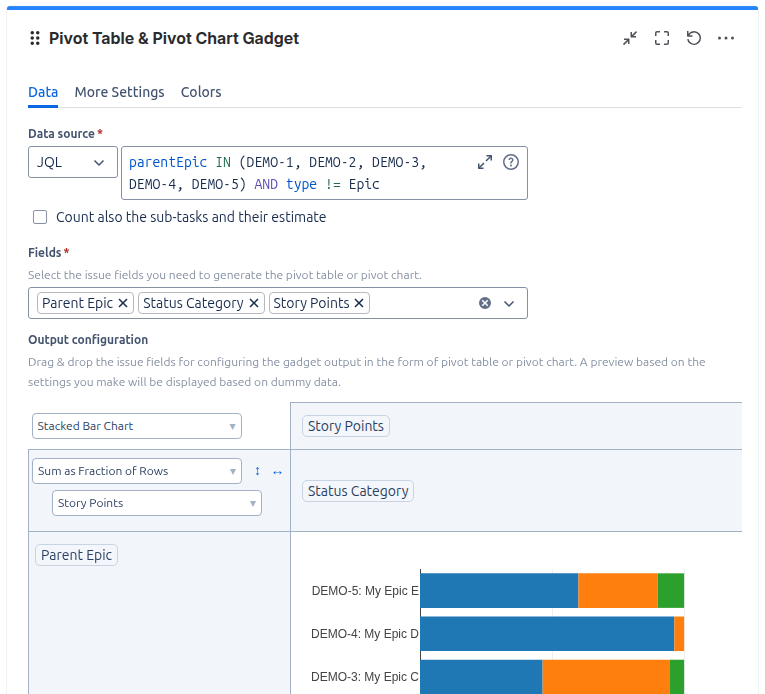
Task: Remove the Story Points field tag
Action: 360,303
